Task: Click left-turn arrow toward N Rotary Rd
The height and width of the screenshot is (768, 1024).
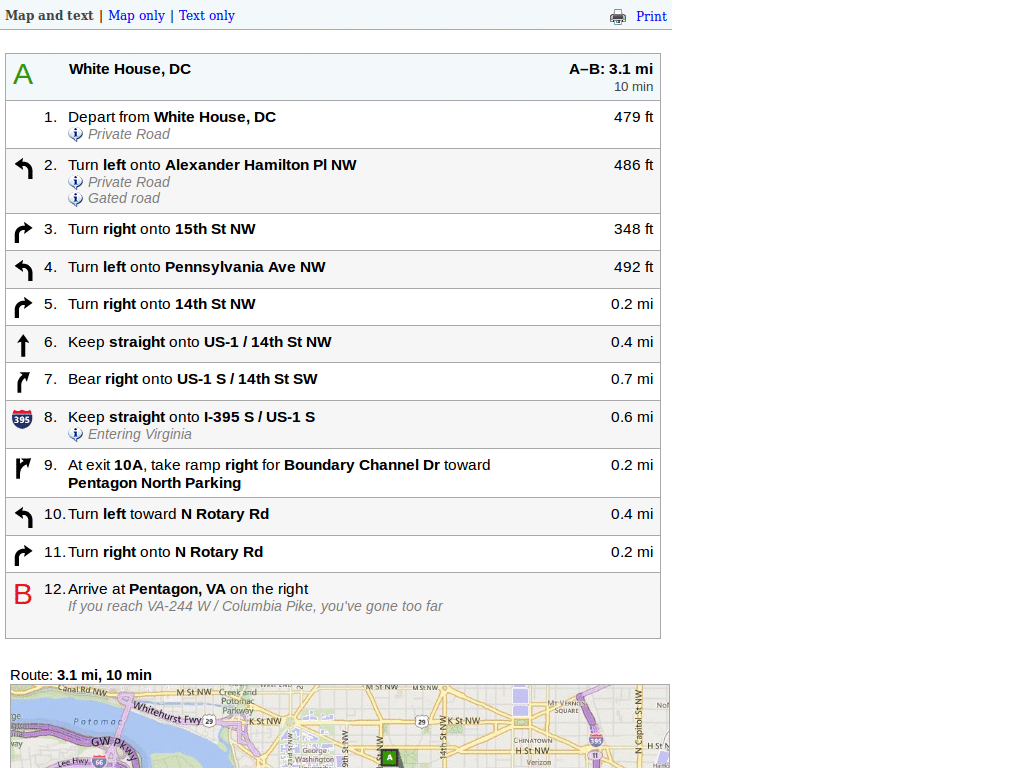Action: tap(24, 517)
